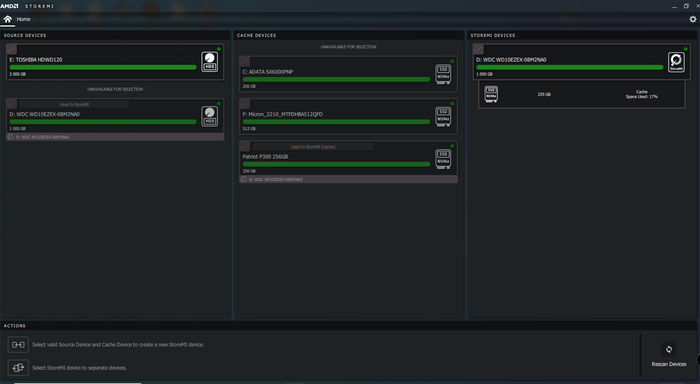Screen dimensions: 700x384
Task: Click the home icon in the navigation bar
Action: click(8, 19)
